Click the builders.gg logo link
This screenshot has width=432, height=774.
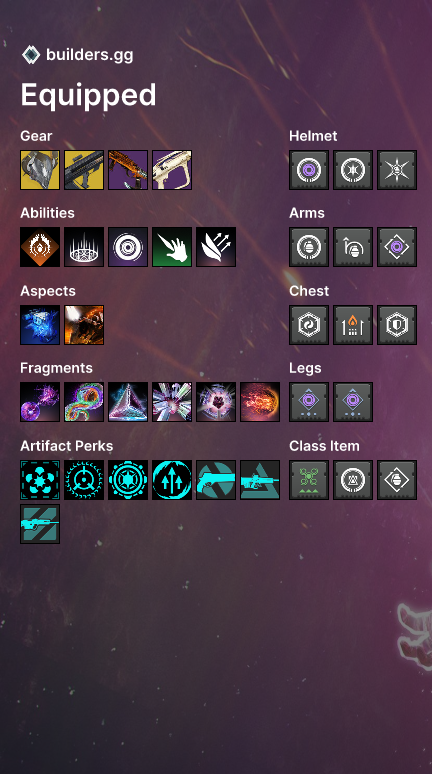point(78,55)
